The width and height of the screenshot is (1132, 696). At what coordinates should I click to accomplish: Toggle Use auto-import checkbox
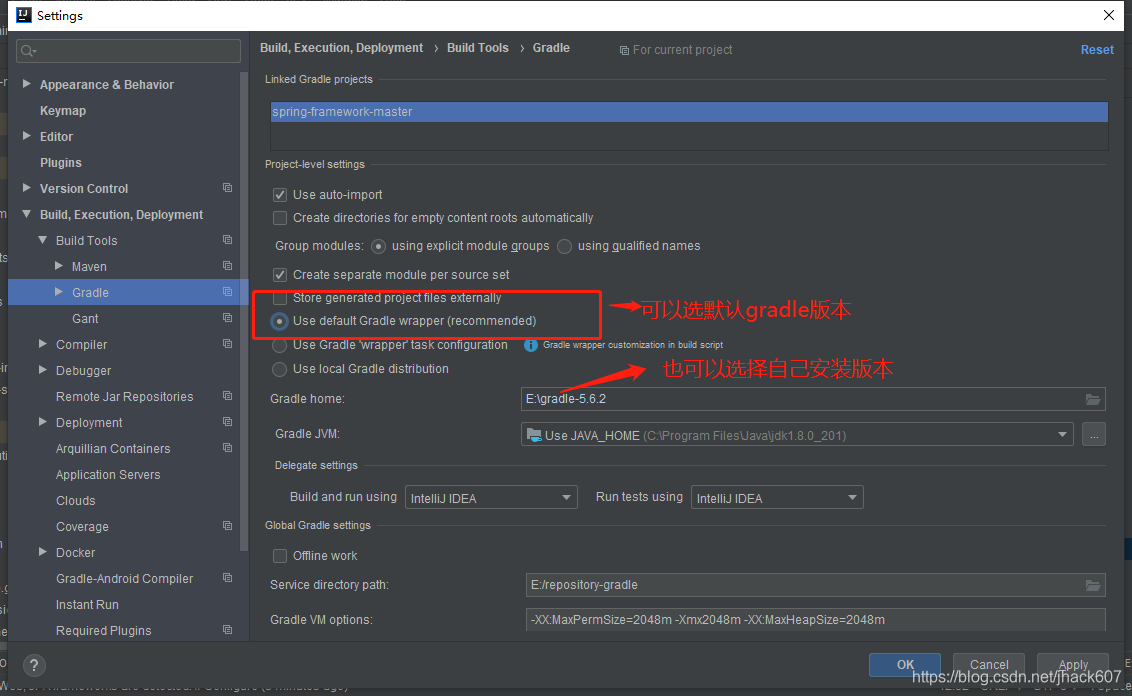pos(280,195)
